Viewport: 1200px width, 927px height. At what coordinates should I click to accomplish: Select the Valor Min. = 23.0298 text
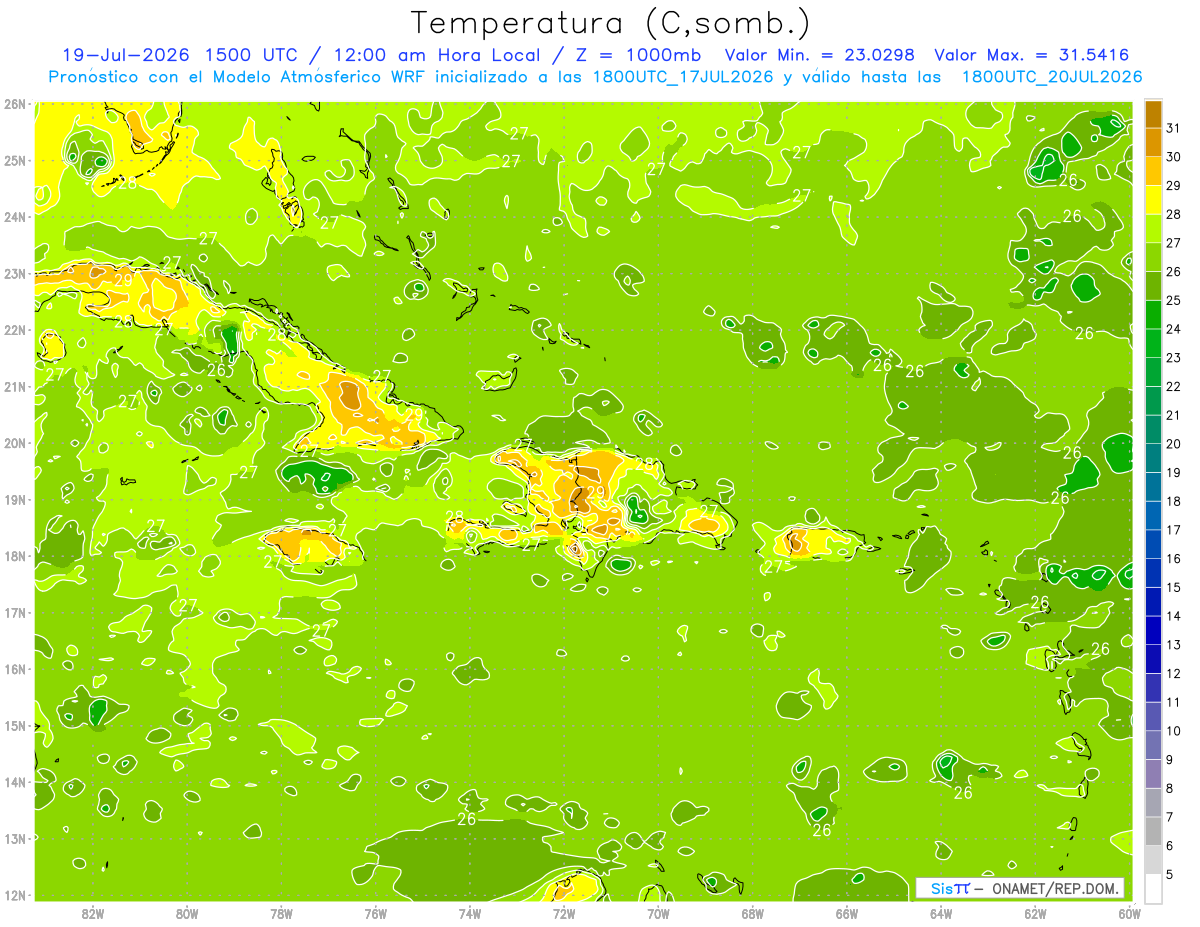(820, 55)
